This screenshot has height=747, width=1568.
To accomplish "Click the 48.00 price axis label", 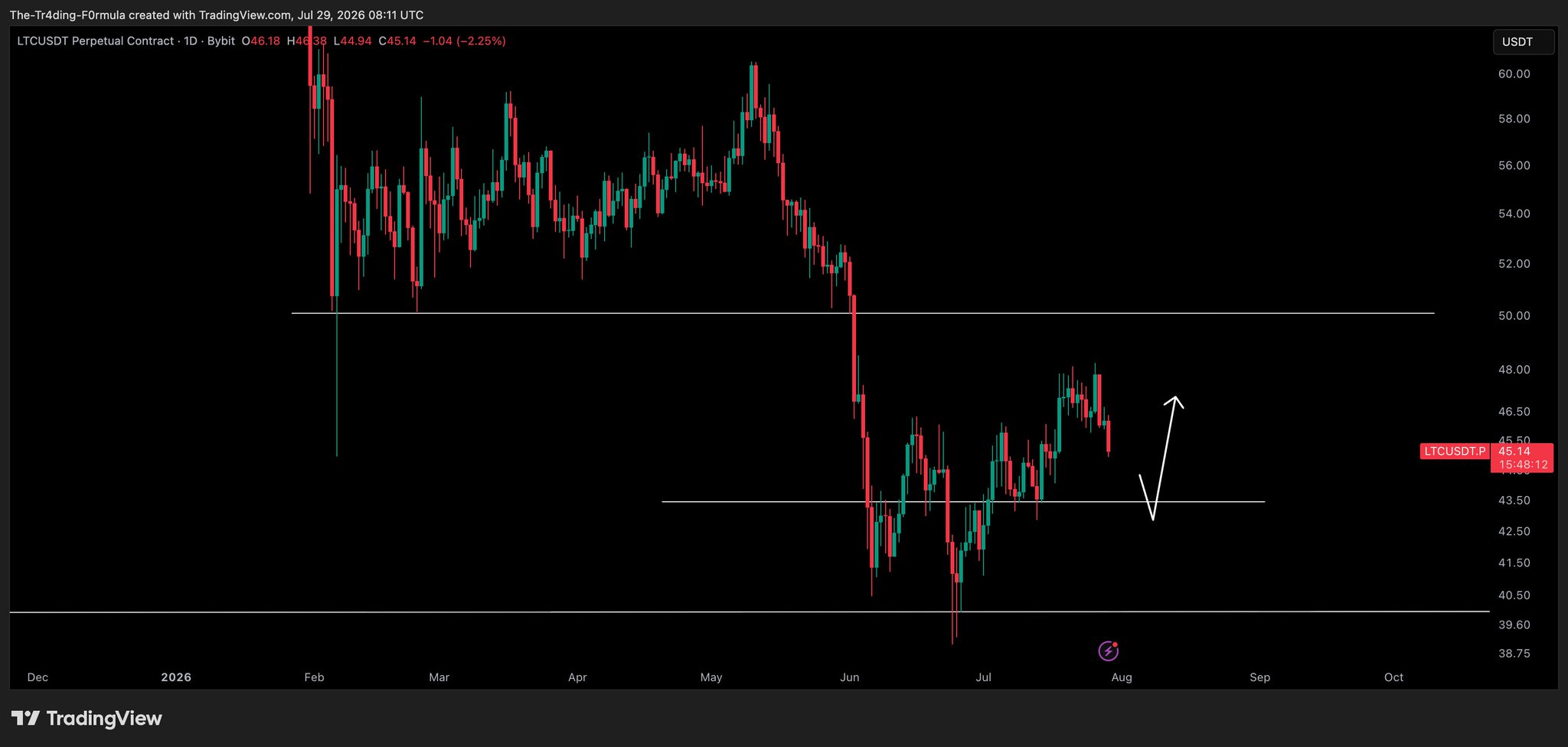I will 1514,370.
